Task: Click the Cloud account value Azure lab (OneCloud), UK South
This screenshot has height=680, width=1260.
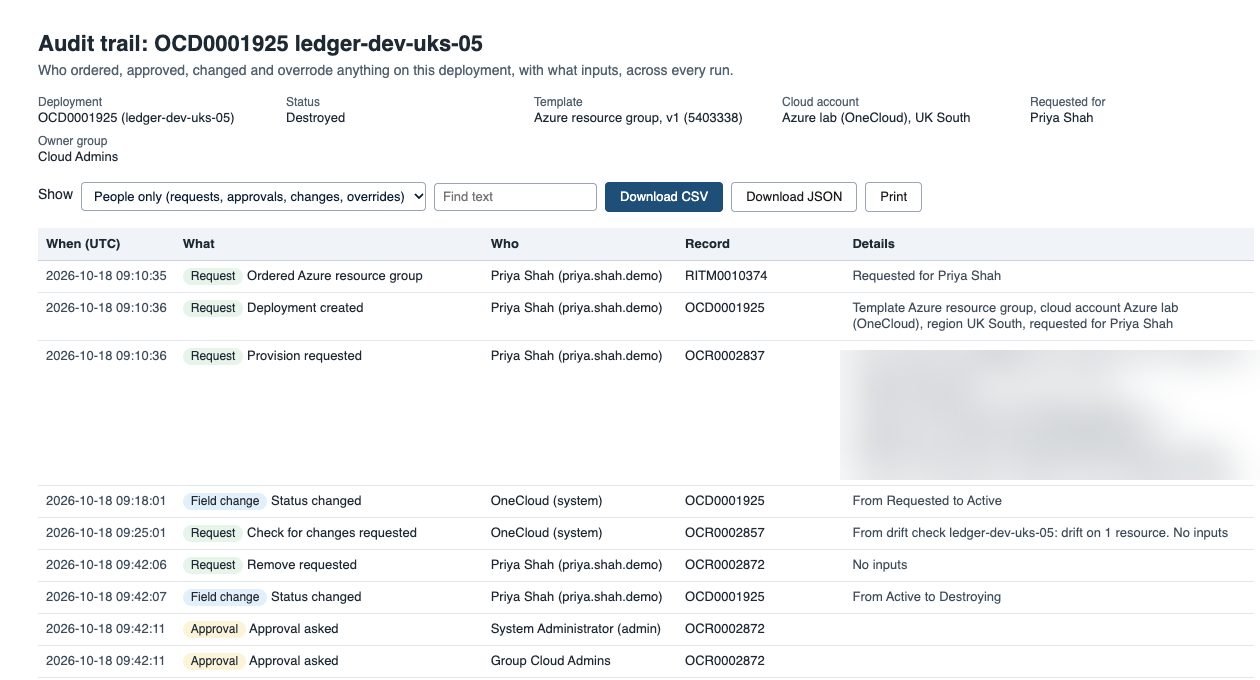Action: tap(876, 118)
